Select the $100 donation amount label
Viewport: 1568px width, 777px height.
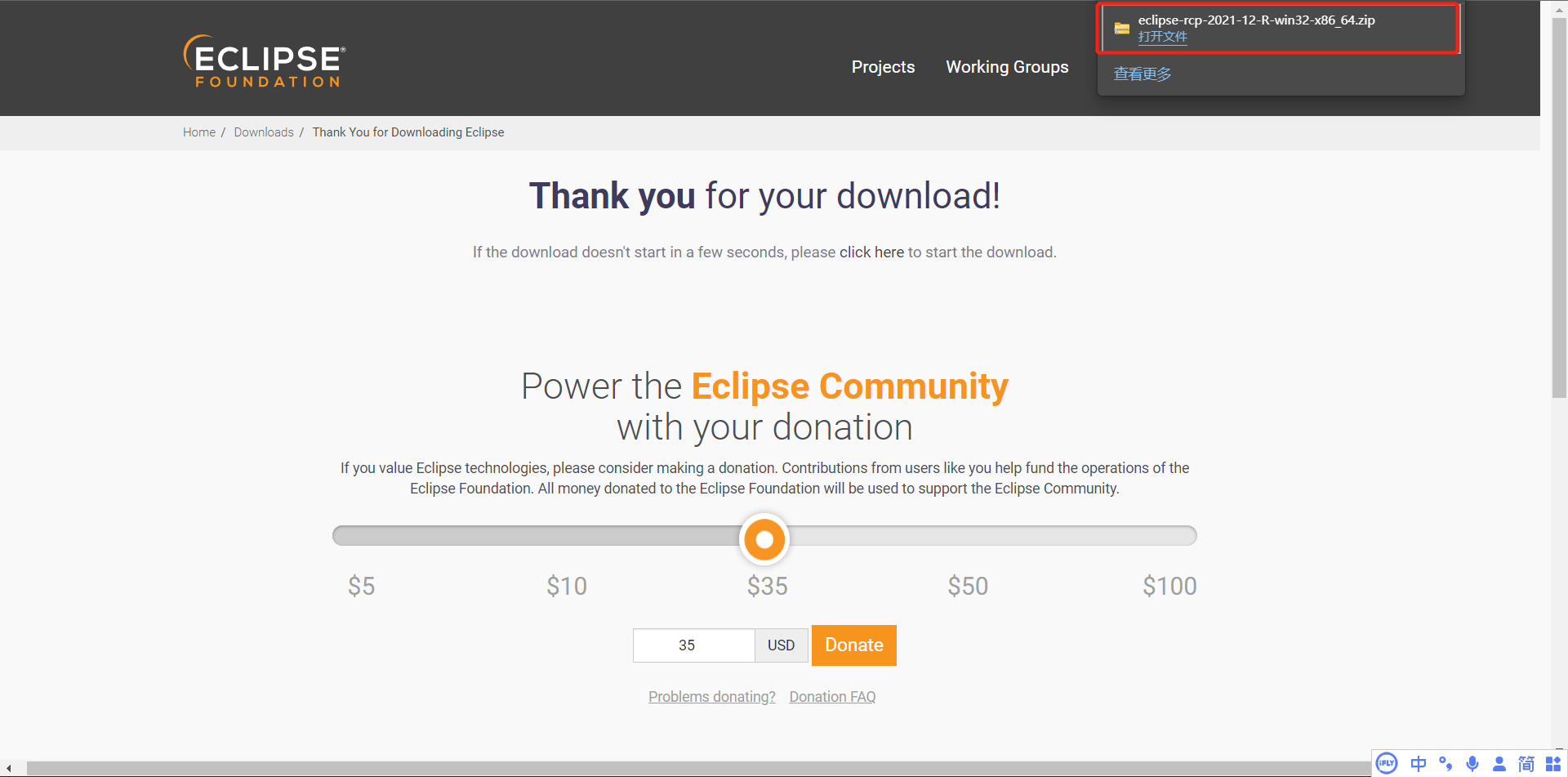[1169, 586]
